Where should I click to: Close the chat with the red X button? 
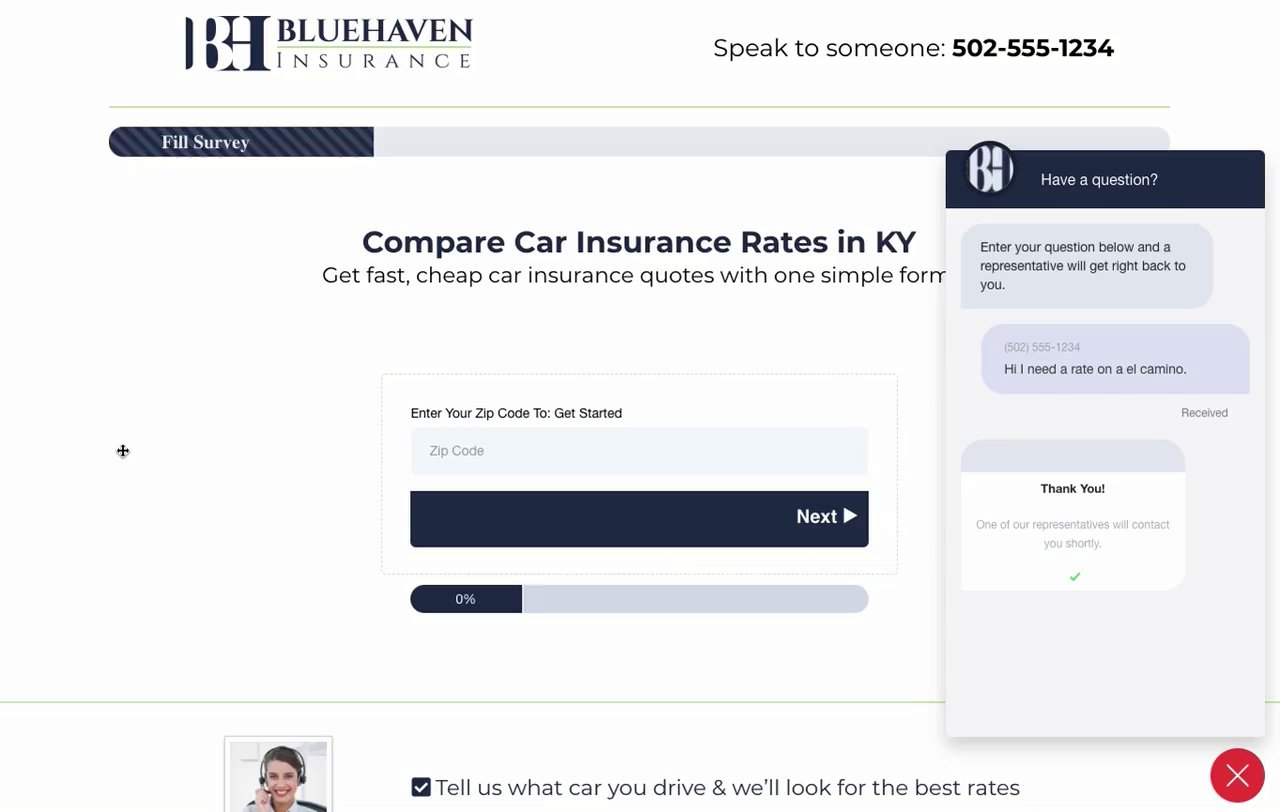pos(1237,775)
